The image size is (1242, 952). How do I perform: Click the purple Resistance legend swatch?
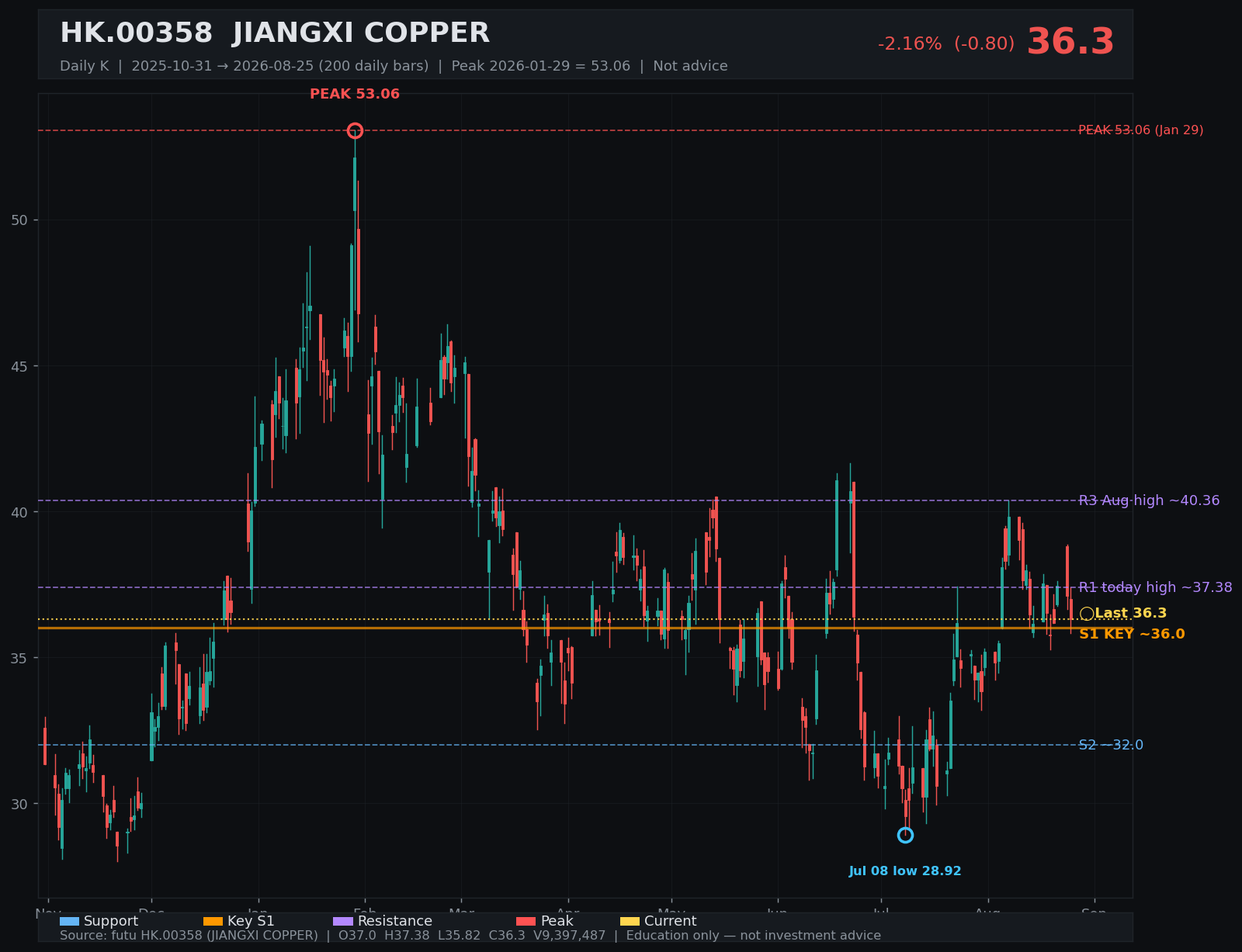click(343, 922)
